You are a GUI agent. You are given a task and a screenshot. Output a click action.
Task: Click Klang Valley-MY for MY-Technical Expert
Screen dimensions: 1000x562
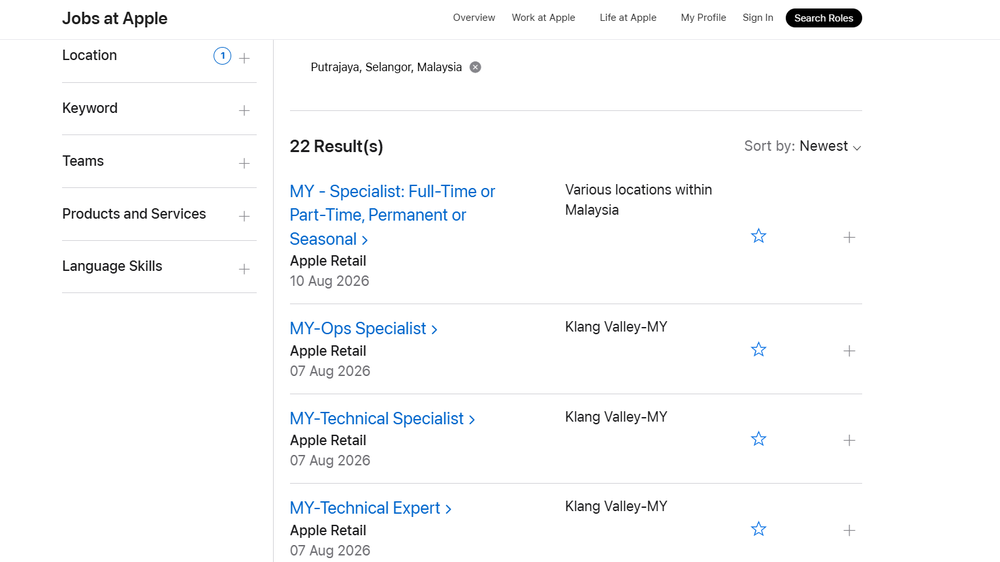point(616,506)
